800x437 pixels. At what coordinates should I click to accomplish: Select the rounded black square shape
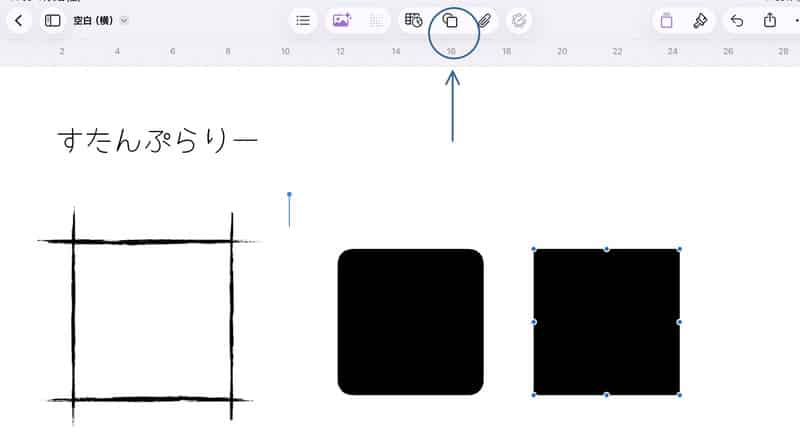point(411,322)
